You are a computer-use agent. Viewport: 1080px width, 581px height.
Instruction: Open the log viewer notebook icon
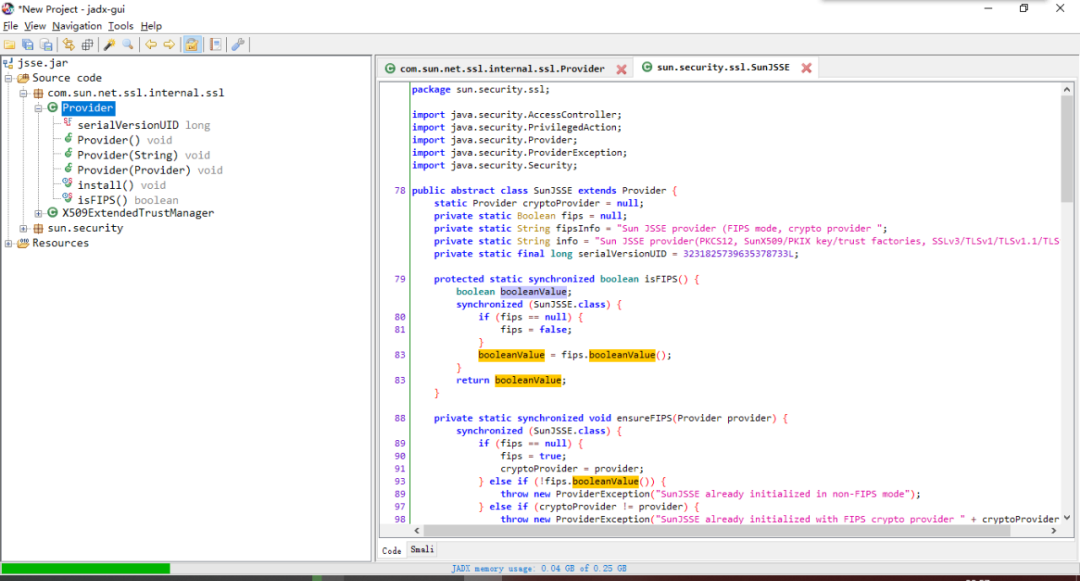(216, 45)
